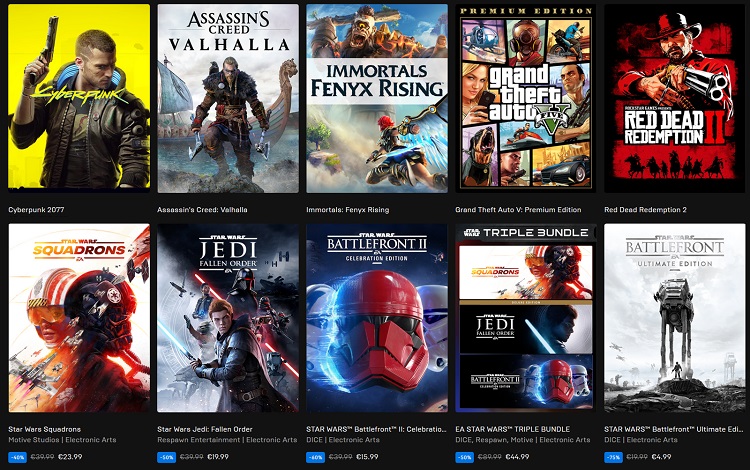This screenshot has height=470, width=750.
Task: Click the -60% discount badge
Action: [x=315, y=457]
